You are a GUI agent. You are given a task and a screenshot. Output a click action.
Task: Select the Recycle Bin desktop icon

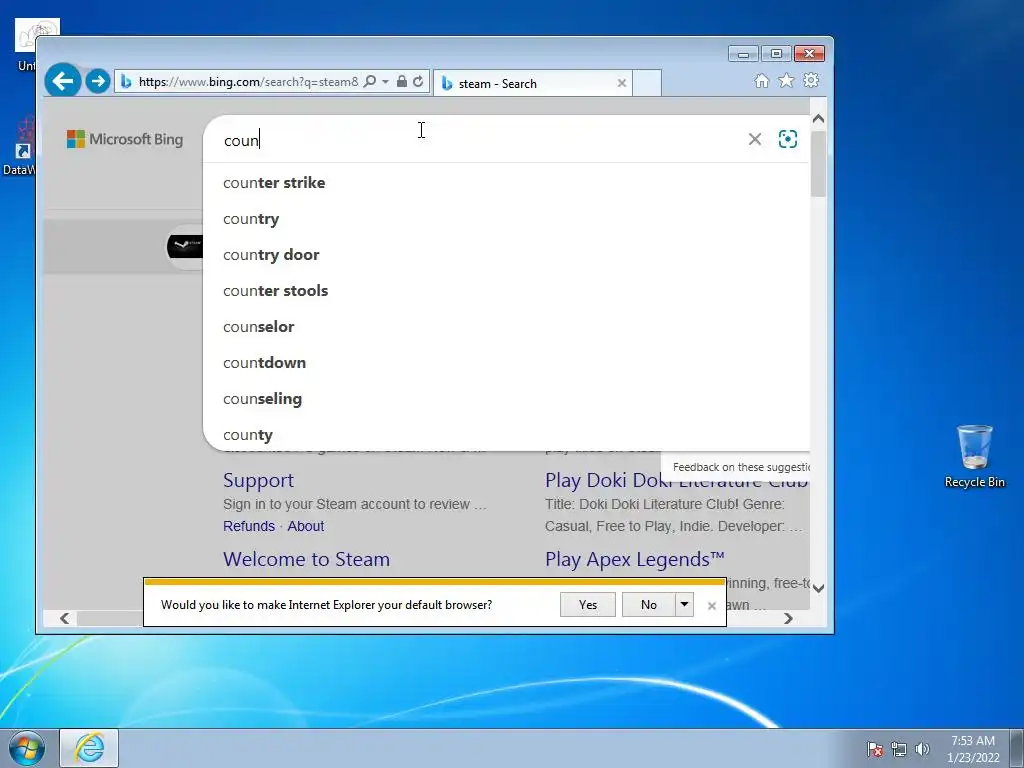pos(974,456)
